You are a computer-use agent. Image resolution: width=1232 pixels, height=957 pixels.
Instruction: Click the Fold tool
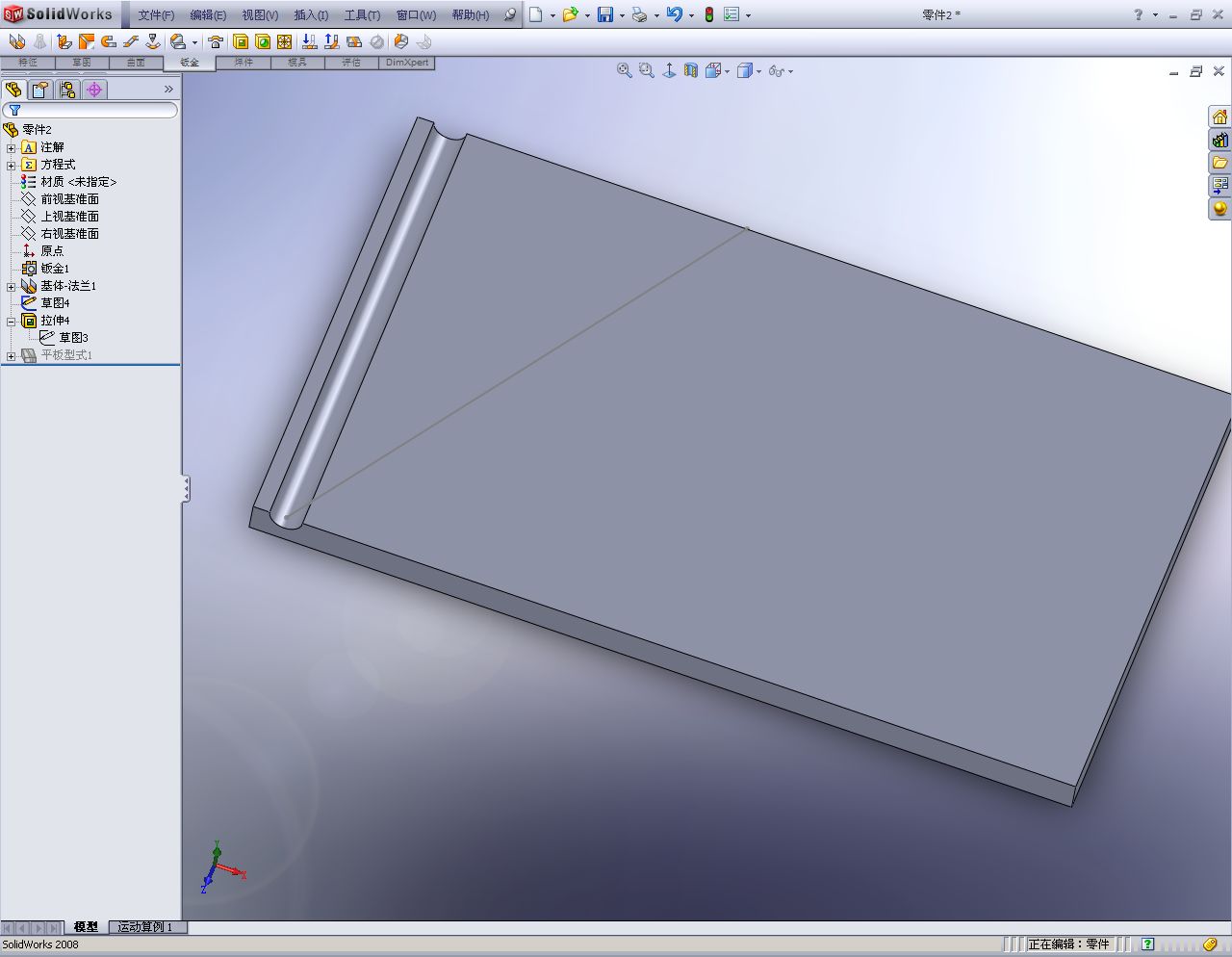331,41
